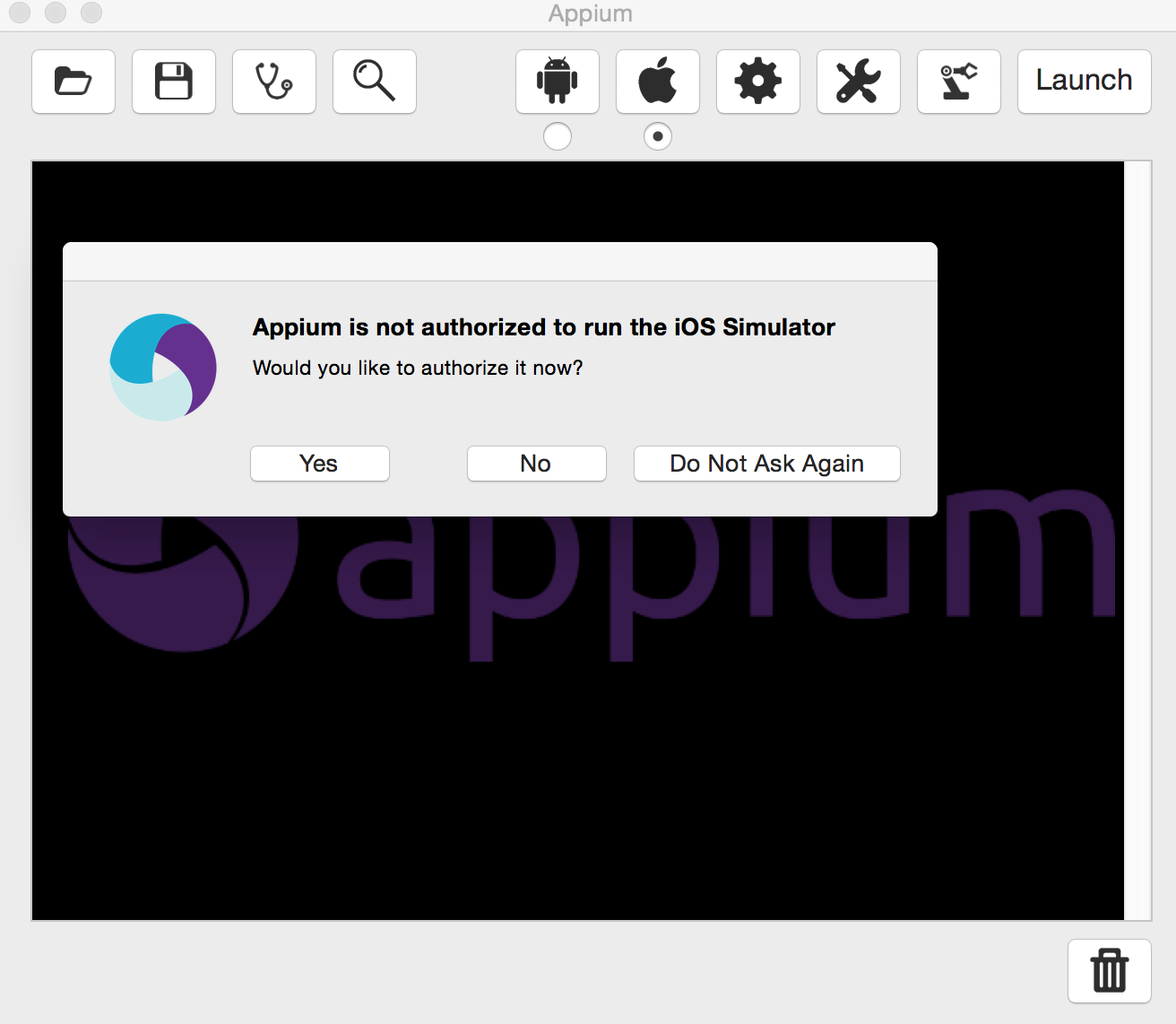Open General settings with the gear icon

tap(758, 82)
